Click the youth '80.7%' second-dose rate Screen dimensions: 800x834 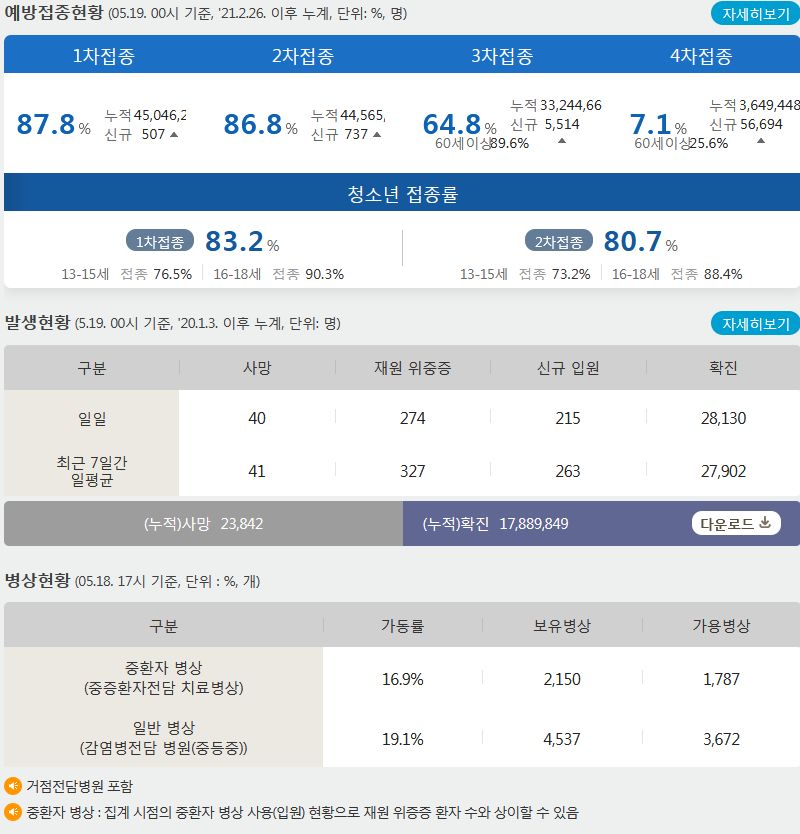pyautogui.click(x=640, y=241)
